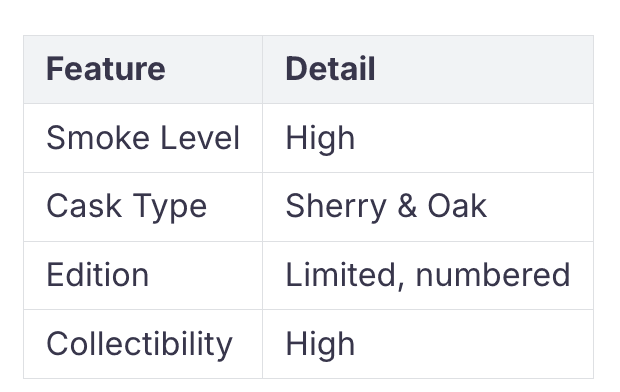Click the word numbered in Edition row
The width and height of the screenshot is (620, 392).
tap(493, 275)
